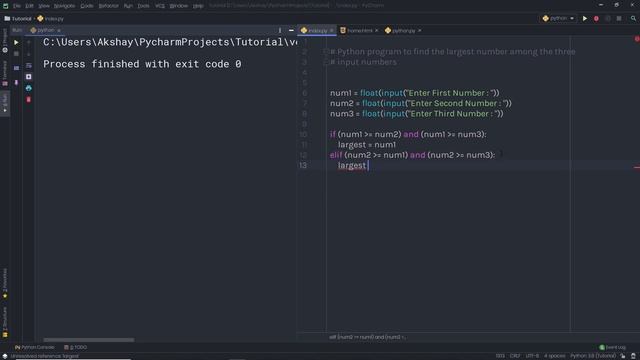640x360 pixels.
Task: Clear all output with the red trash icon
Action: (x=29, y=100)
